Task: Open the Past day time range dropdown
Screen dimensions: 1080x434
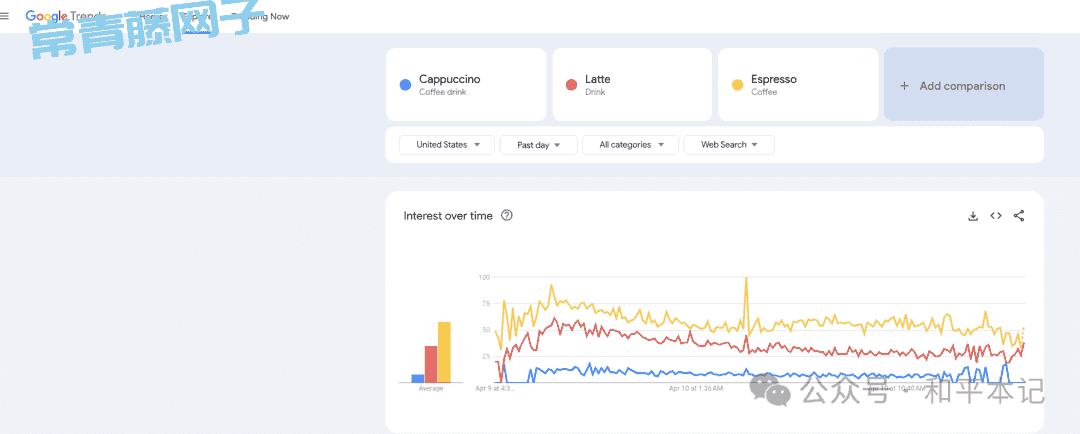Action: [539, 145]
